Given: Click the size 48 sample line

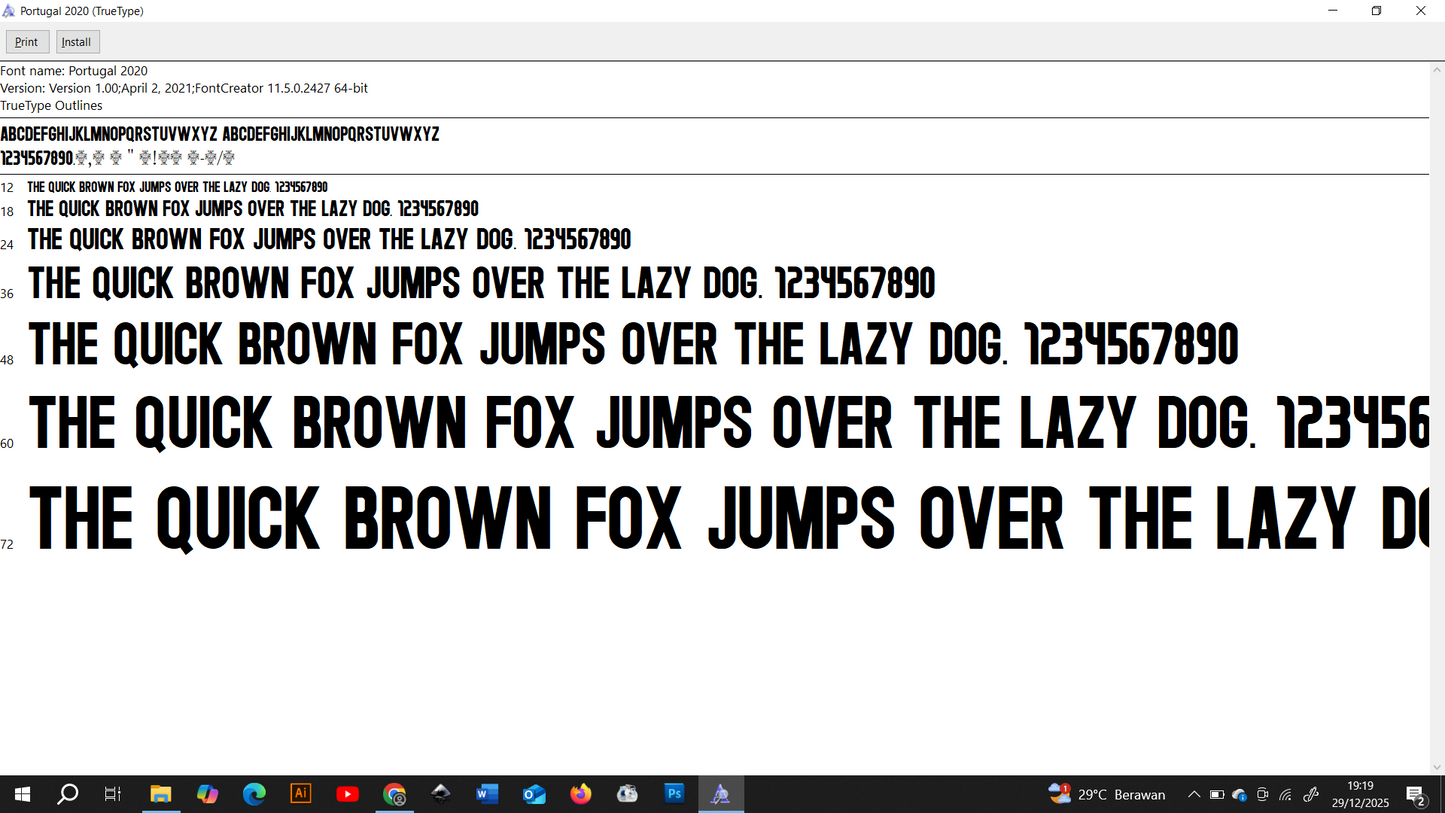Looking at the screenshot, I should (634, 344).
